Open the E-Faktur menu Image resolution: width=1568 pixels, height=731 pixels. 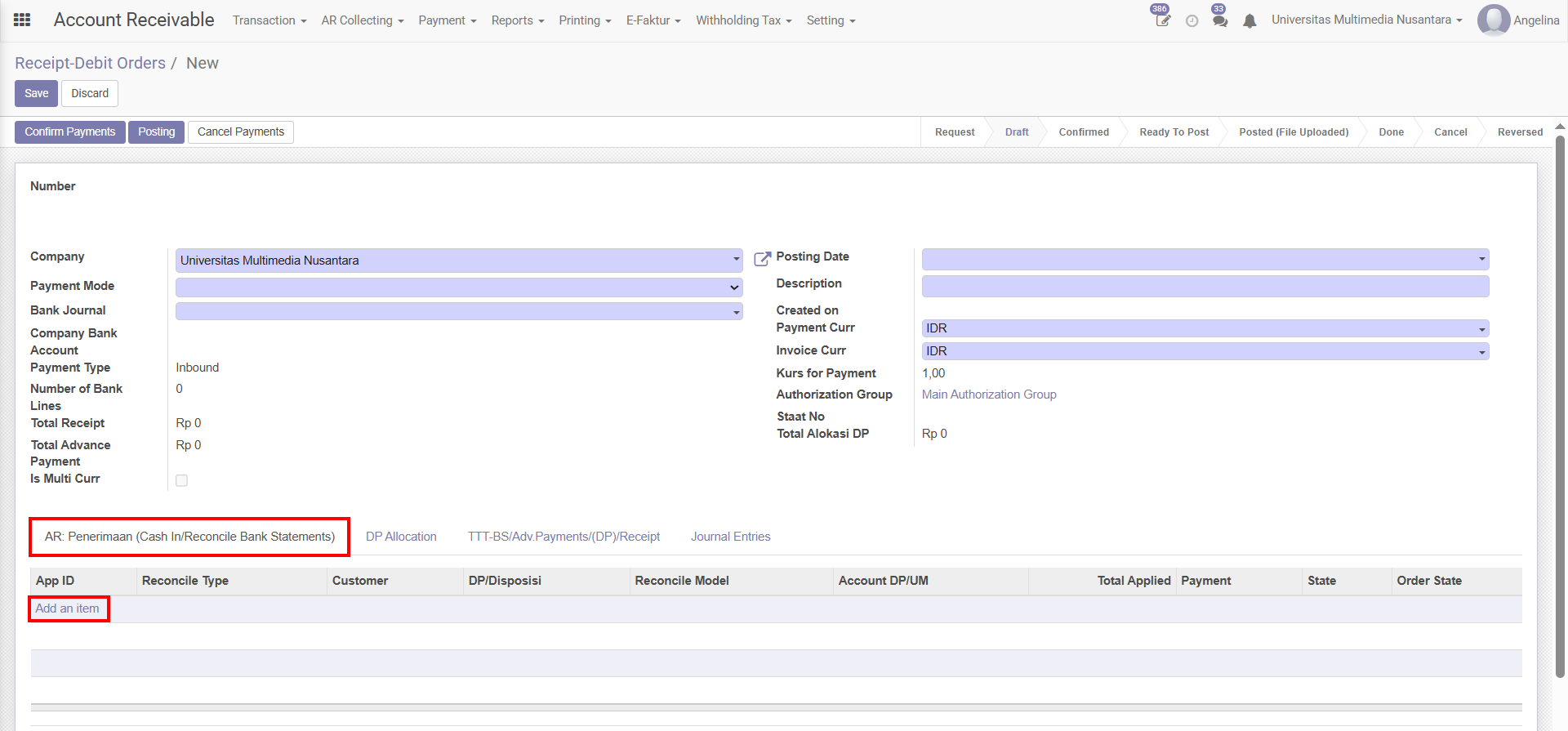pyautogui.click(x=653, y=20)
